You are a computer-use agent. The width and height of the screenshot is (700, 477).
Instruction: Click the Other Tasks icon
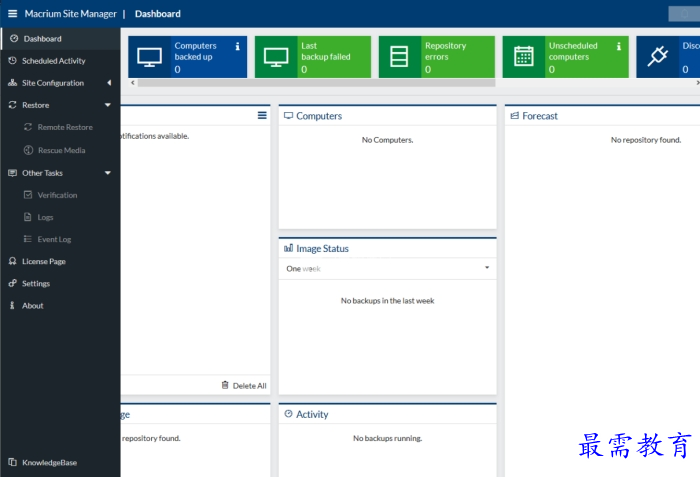point(12,173)
